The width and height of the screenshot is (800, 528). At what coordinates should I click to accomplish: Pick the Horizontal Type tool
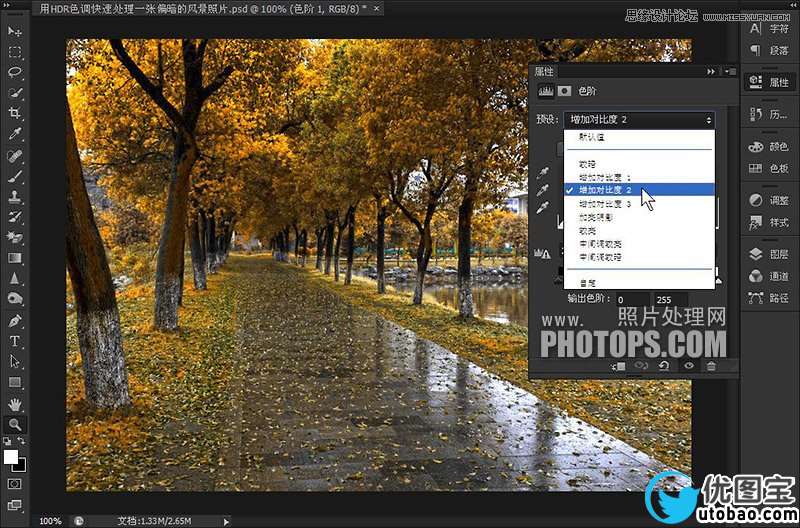[x=15, y=341]
